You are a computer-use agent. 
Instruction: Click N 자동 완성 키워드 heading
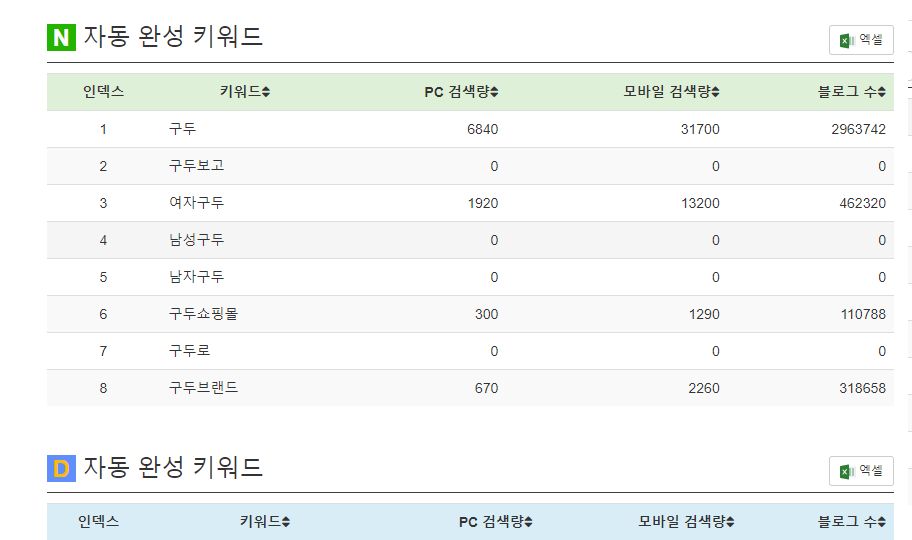point(173,37)
